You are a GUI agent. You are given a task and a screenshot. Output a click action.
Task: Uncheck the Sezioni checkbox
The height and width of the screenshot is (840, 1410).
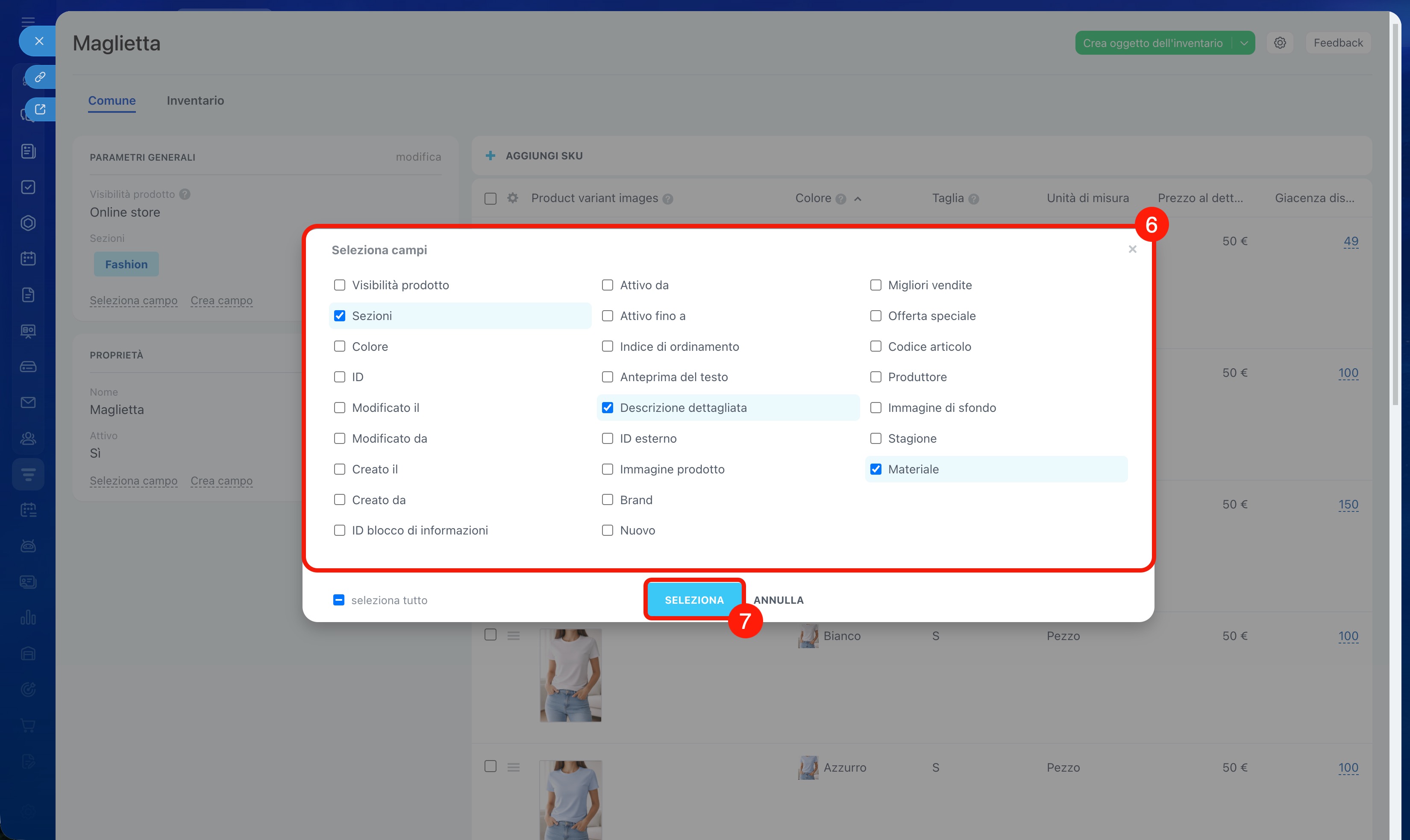point(340,316)
